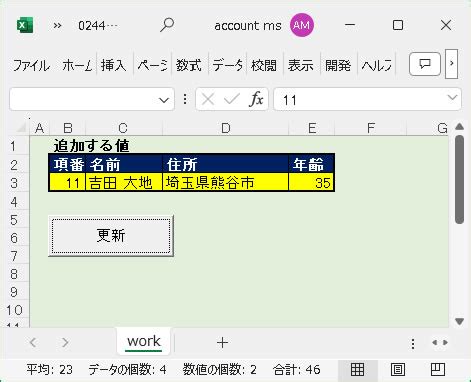This screenshot has width=471, height=382.
Task: Click the 項番 header cell
Action: click(x=68, y=164)
